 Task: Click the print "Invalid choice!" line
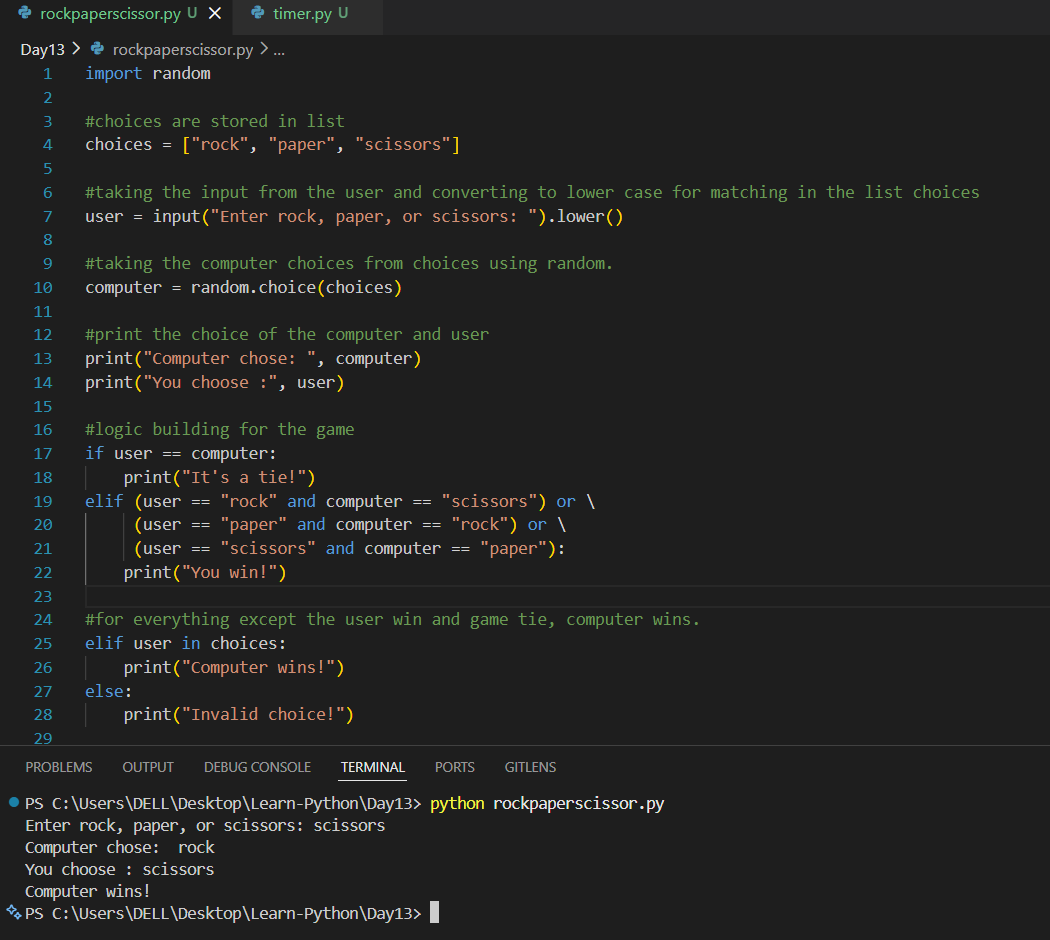tap(238, 714)
